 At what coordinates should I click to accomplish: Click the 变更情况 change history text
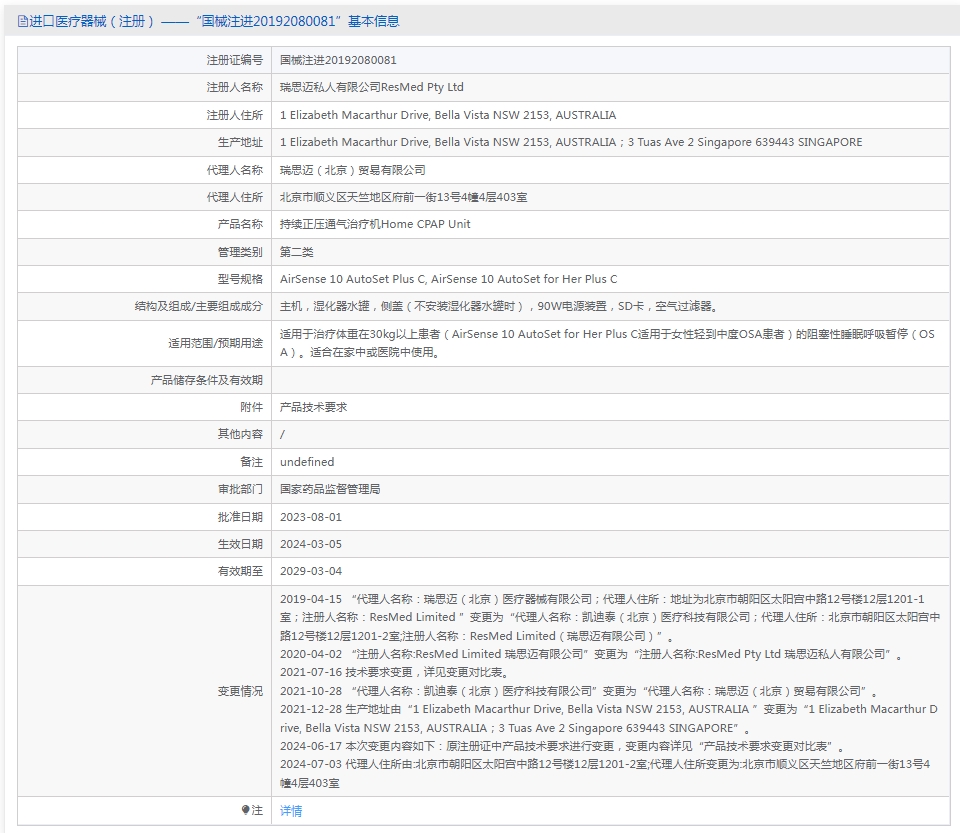610,691
